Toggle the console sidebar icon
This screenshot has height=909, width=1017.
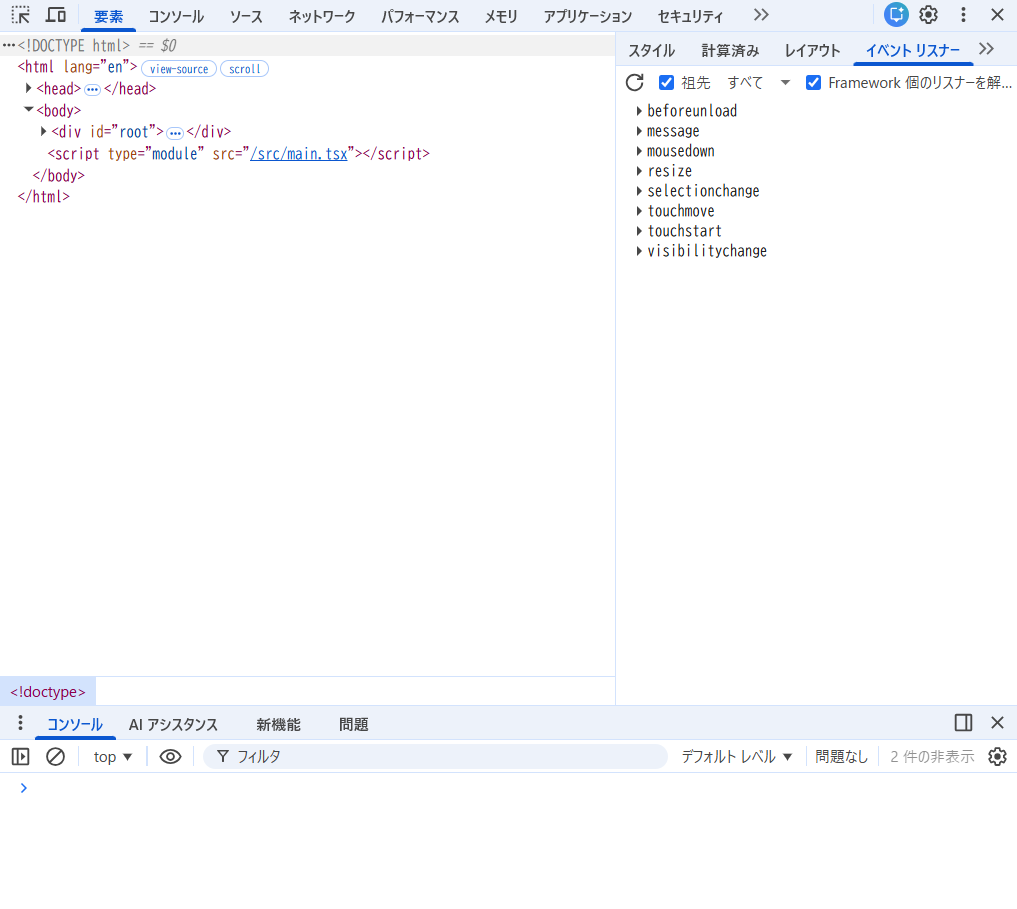tap(21, 757)
